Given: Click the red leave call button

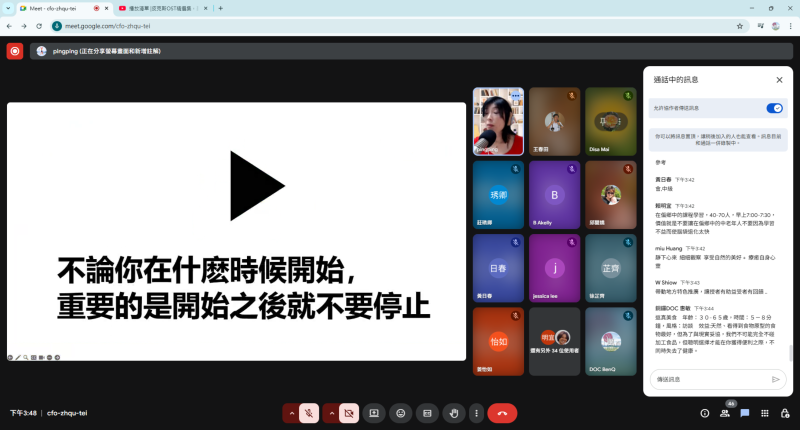Looking at the screenshot, I should 502,413.
